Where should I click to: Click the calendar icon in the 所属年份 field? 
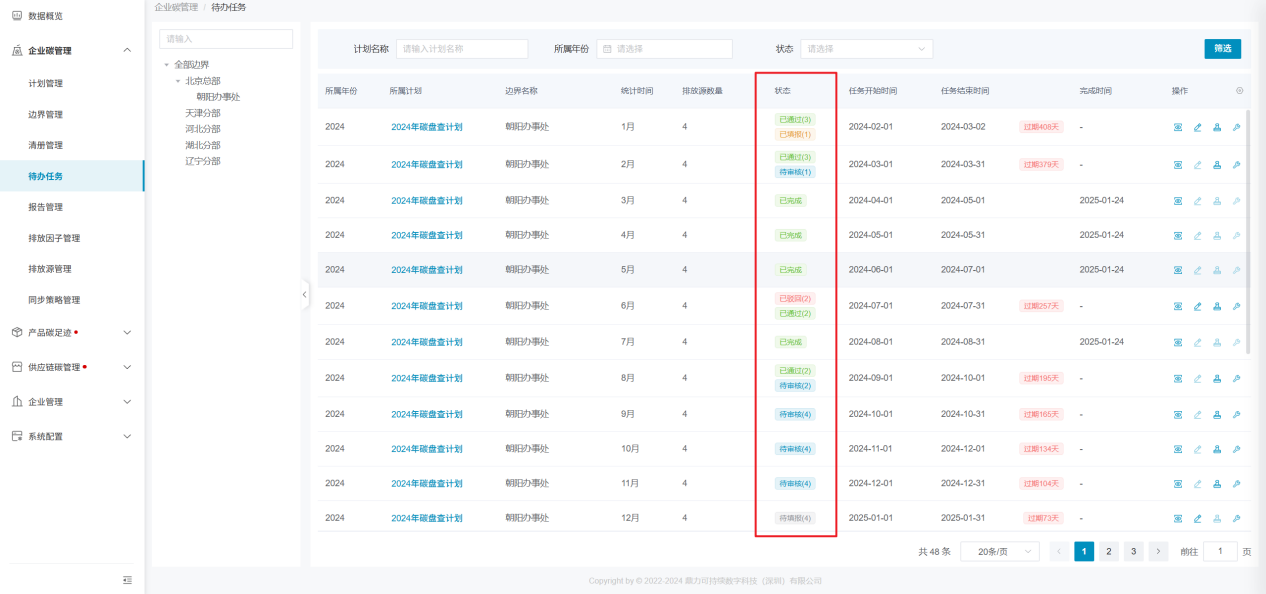tap(607, 49)
